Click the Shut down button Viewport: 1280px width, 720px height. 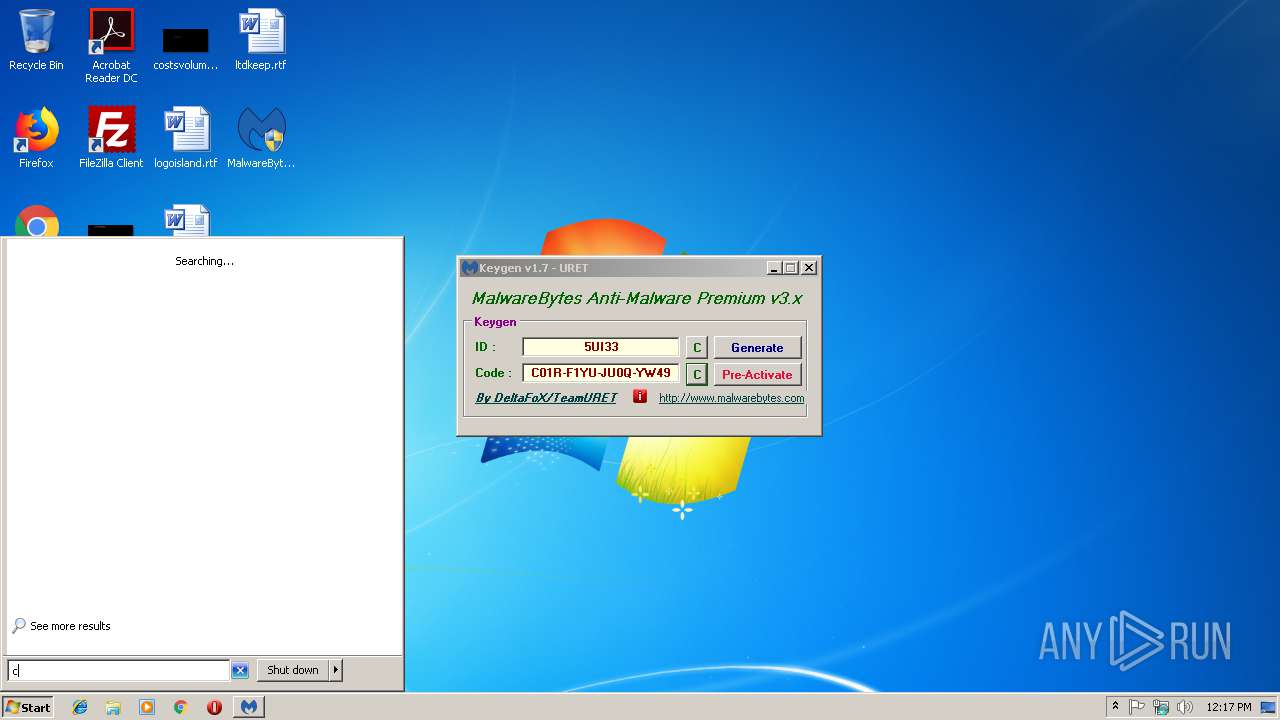(293, 670)
